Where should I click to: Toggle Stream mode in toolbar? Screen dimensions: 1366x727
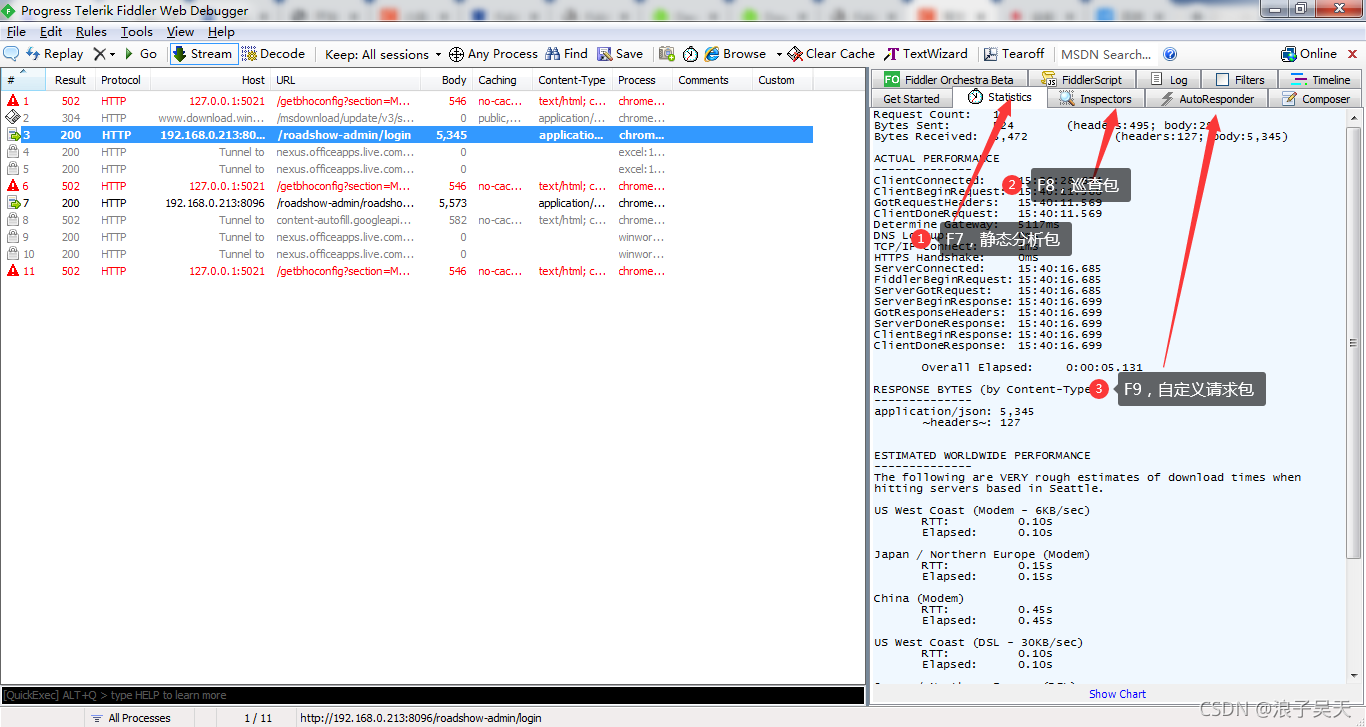[202, 54]
